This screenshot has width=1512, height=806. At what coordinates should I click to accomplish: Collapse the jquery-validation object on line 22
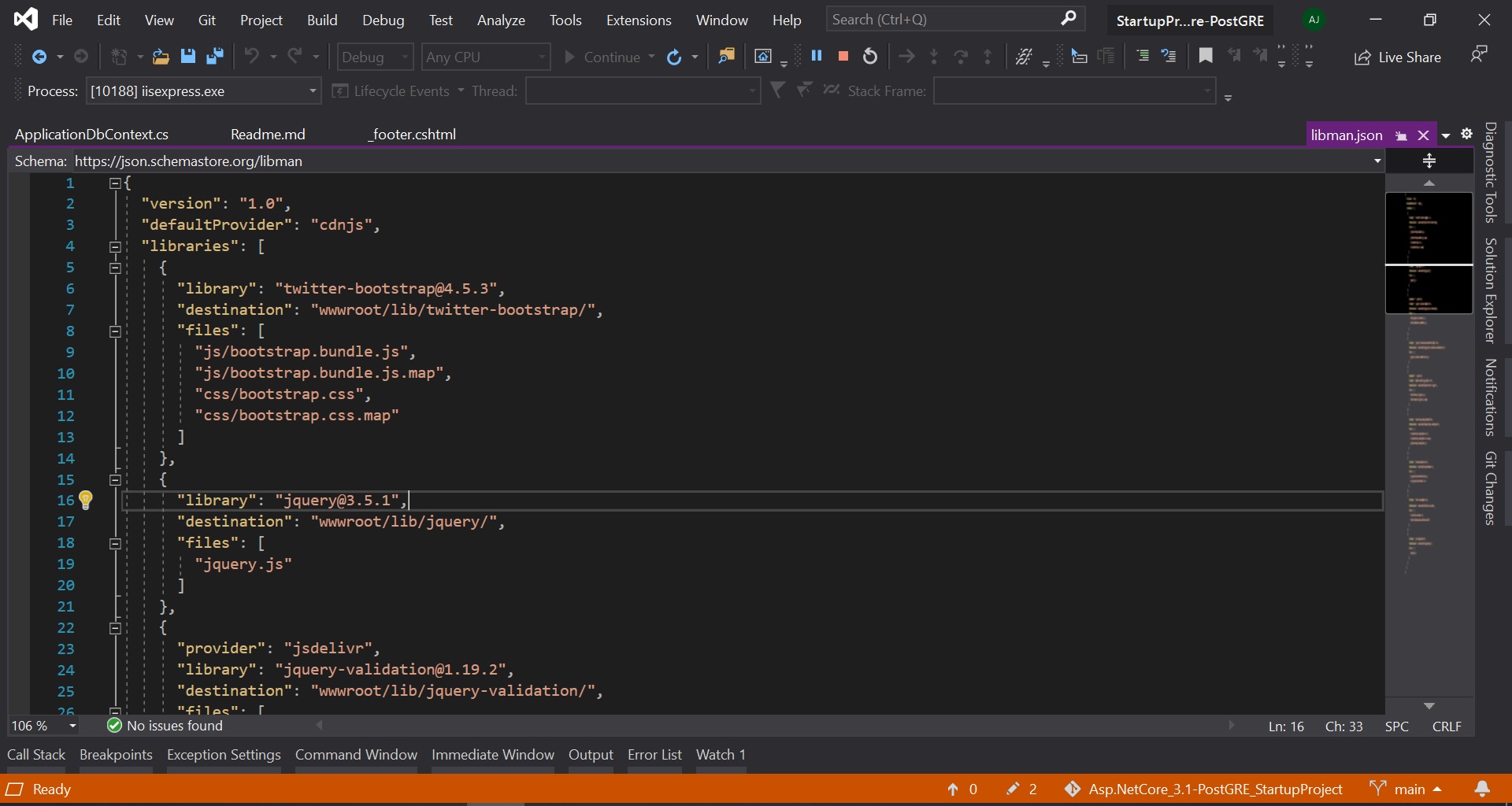click(x=115, y=628)
